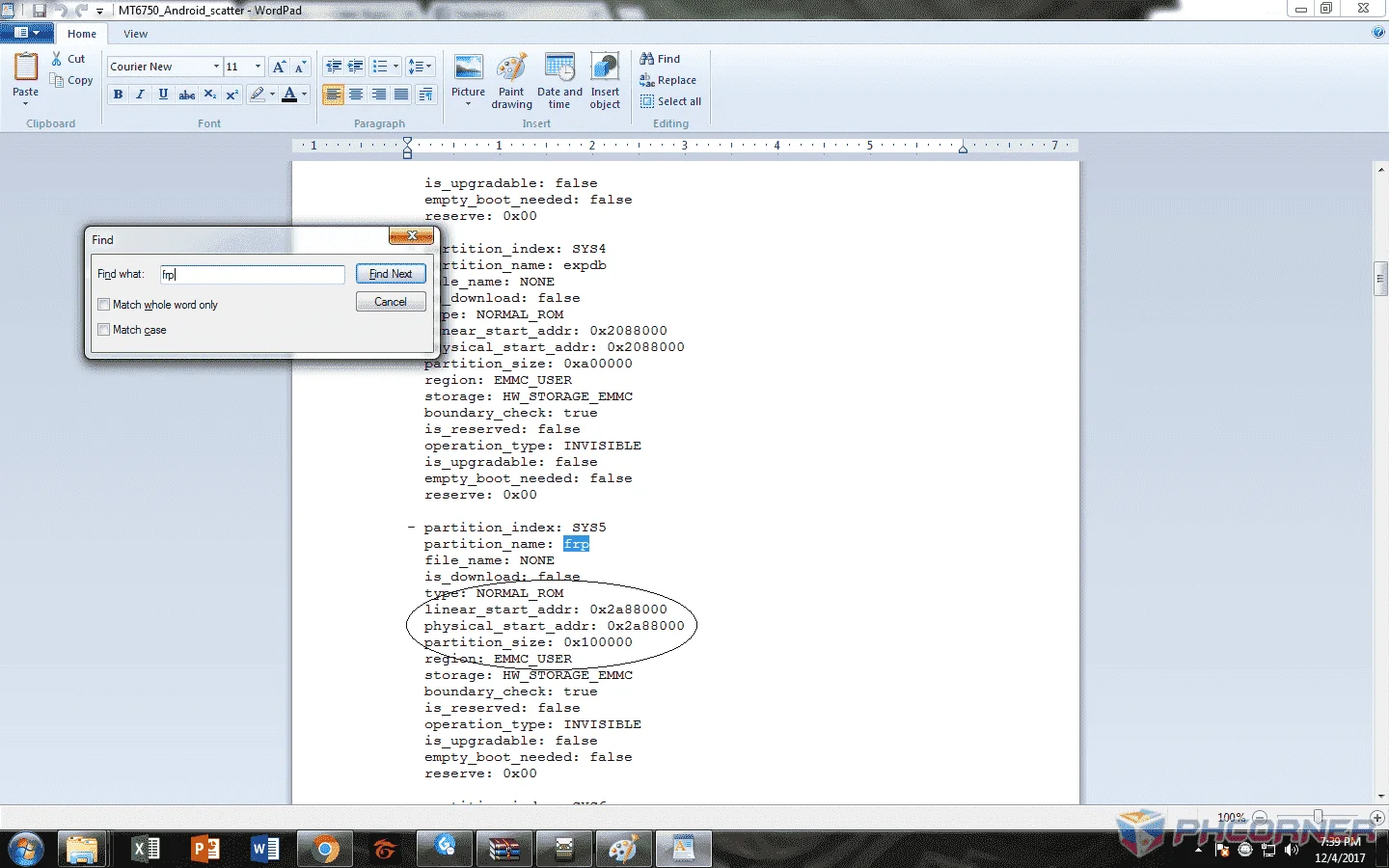Open the line spacing dropdown

click(420, 67)
